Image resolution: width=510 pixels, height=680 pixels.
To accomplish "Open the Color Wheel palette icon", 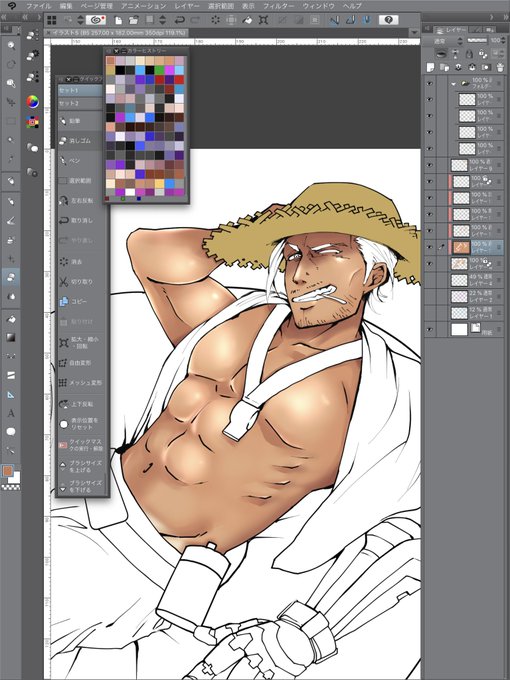I will [33, 101].
